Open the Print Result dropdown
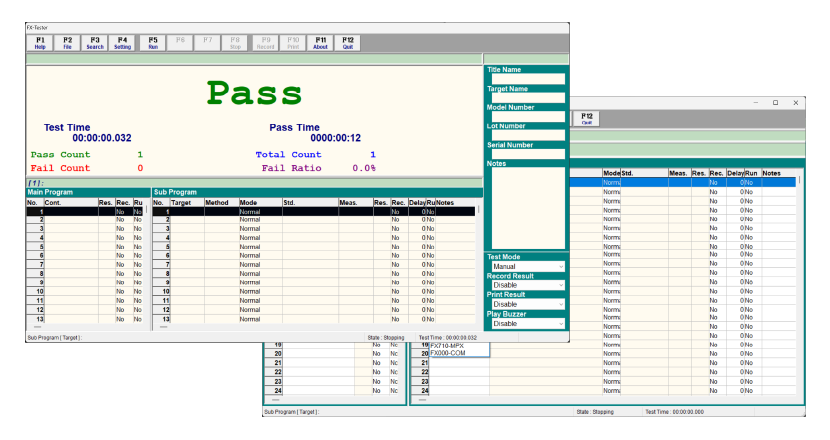 [x=526, y=304]
